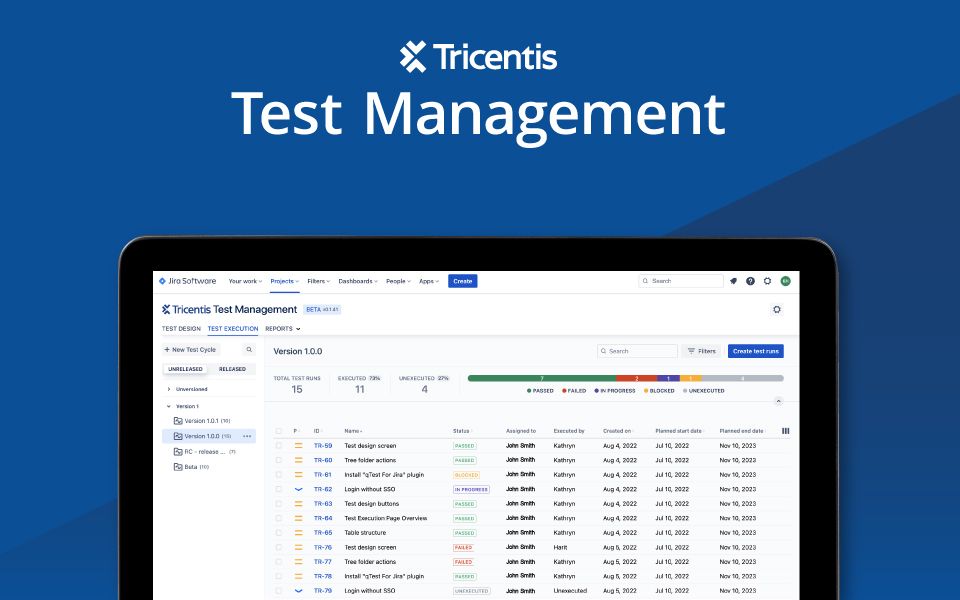The height and width of the screenshot is (600, 960).
Task: Open more options for Version 1.0.0 cycle
Action: tap(247, 436)
